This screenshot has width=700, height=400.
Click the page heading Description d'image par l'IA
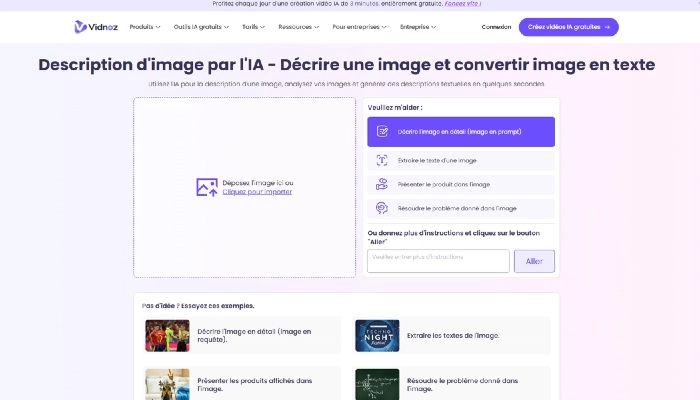[x=346, y=64]
